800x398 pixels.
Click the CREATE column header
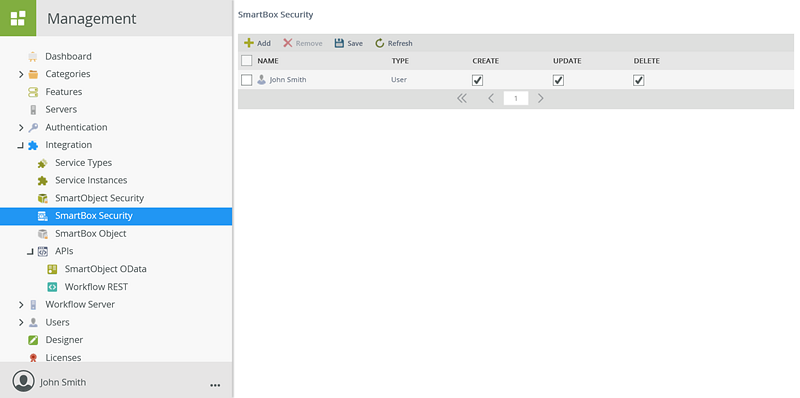coord(486,61)
